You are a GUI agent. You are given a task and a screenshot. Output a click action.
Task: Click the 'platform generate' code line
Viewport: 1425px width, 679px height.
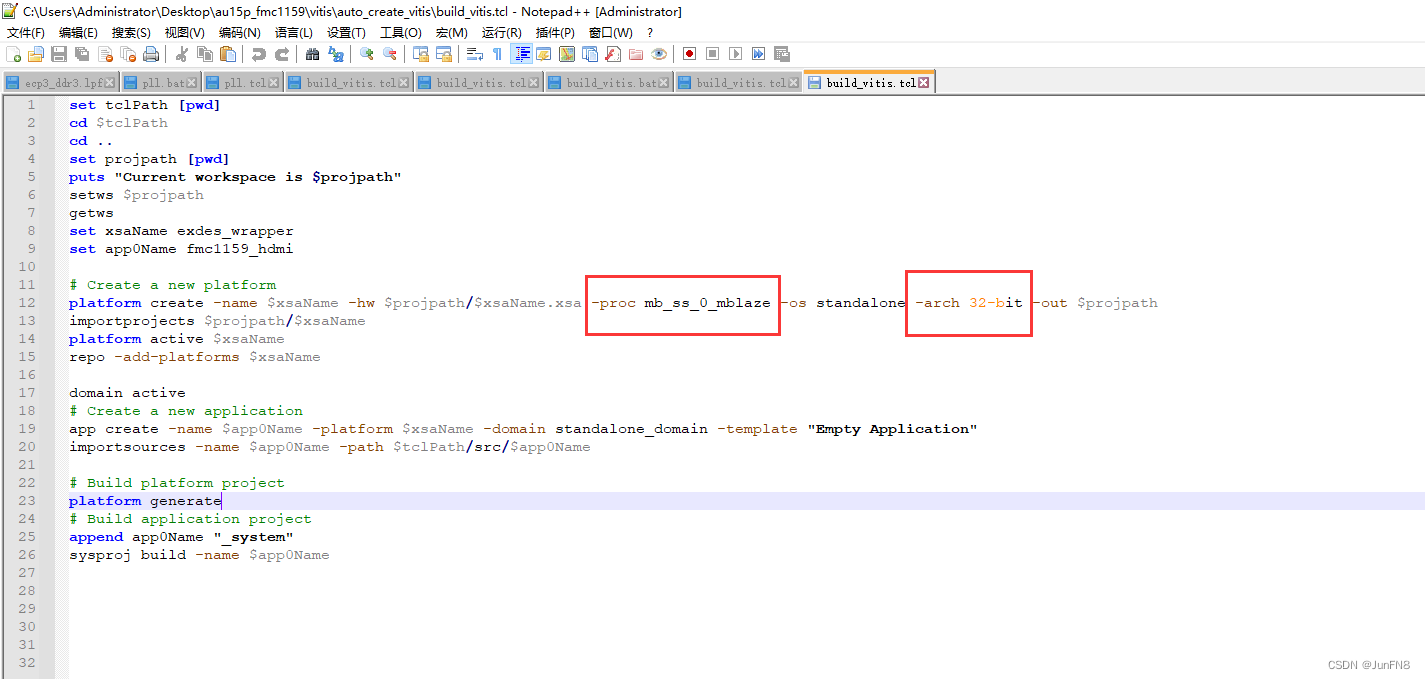(x=145, y=501)
